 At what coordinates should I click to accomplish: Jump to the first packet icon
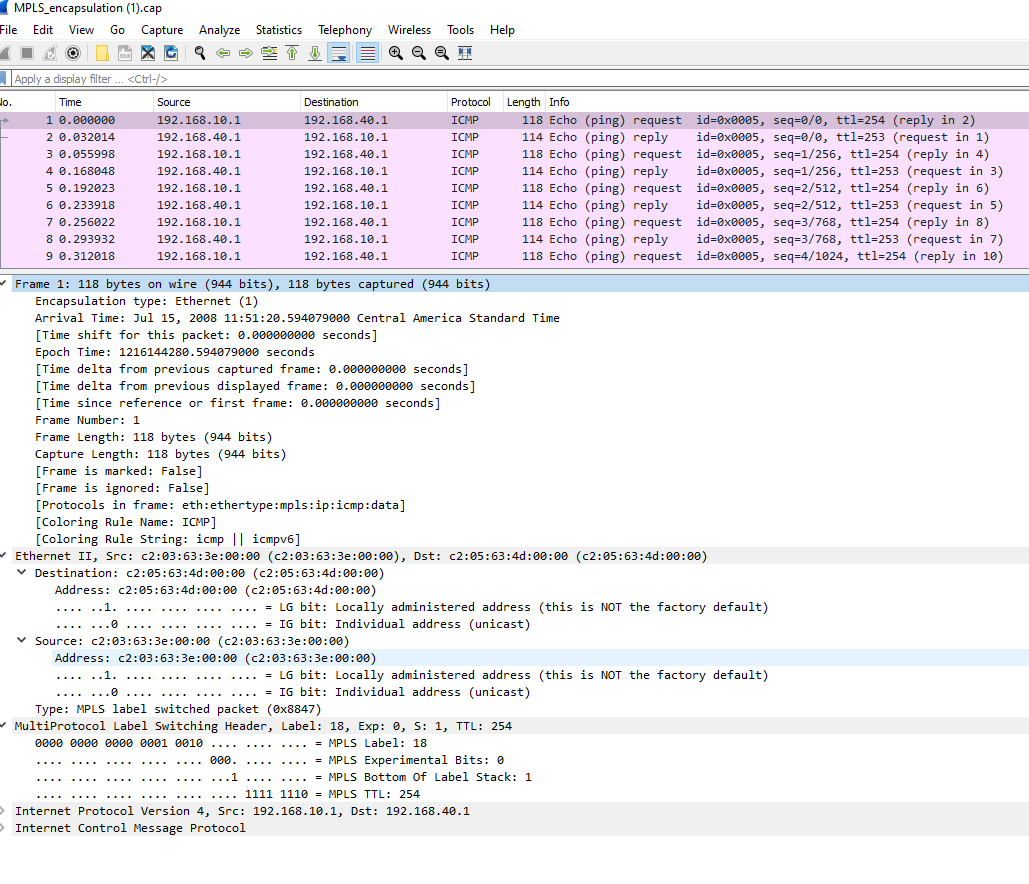[x=291, y=53]
